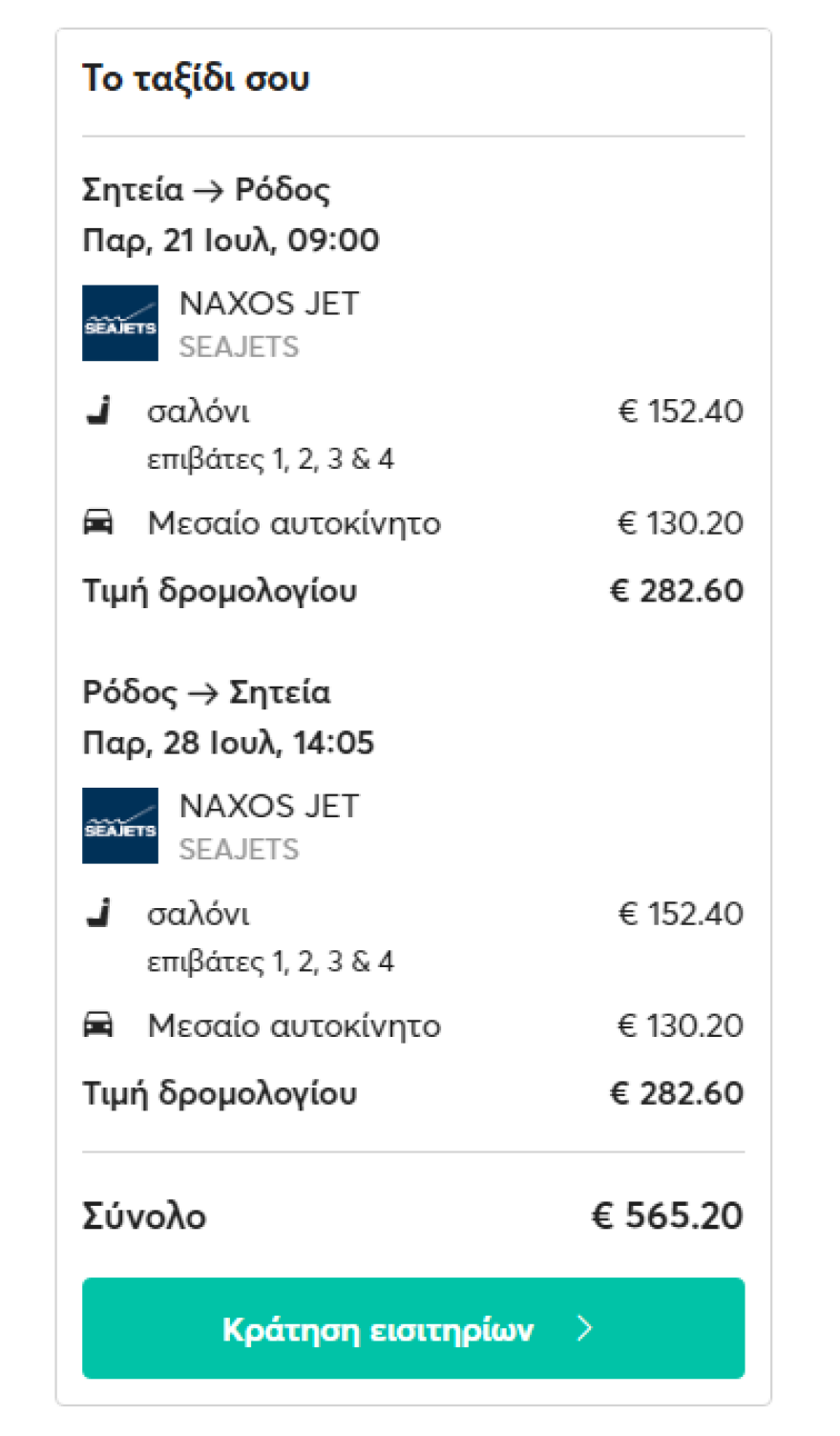840x1436 pixels.
Task: Open the Ρόδος → Σητεία route heading
Action: [x=205, y=691]
